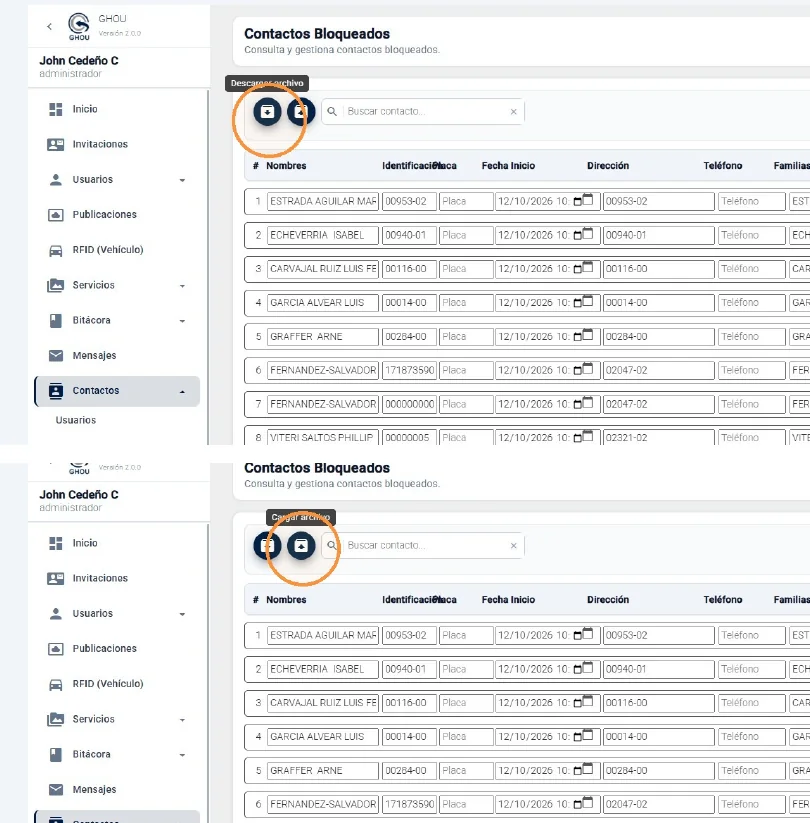Open calendar picker in ESTRADA AGUILAR row, top screenshot
This screenshot has width=810, height=823.
click(583, 201)
